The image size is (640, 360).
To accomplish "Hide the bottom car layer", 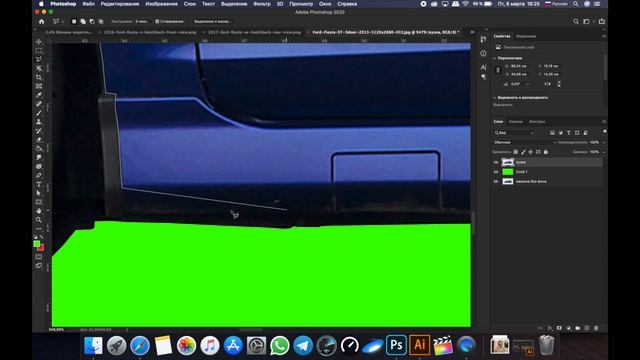I will (496, 181).
